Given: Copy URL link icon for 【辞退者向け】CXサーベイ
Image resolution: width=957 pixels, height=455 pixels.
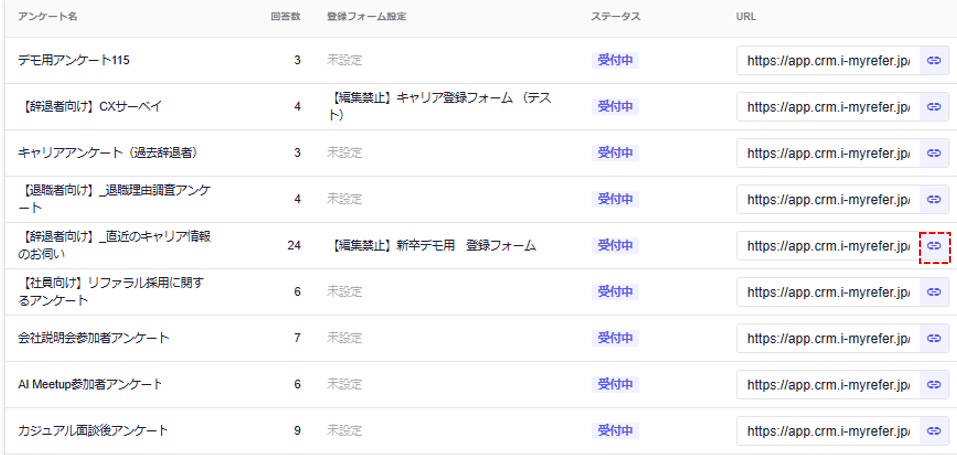Looking at the screenshot, I should point(934,107).
